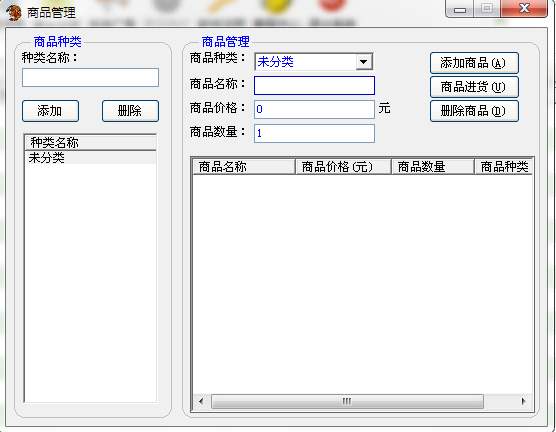Click 添加商品(A) button

coord(474,63)
